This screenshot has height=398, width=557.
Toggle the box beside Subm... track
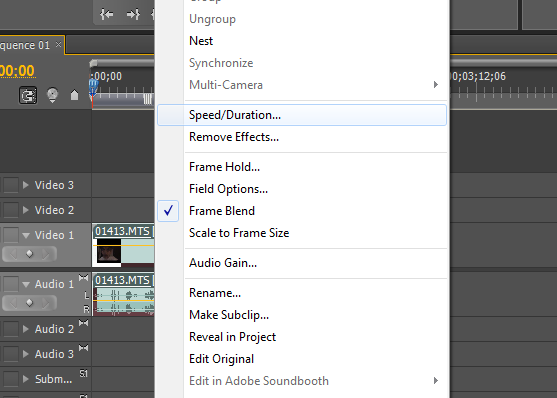pyautogui.click(x=11, y=379)
